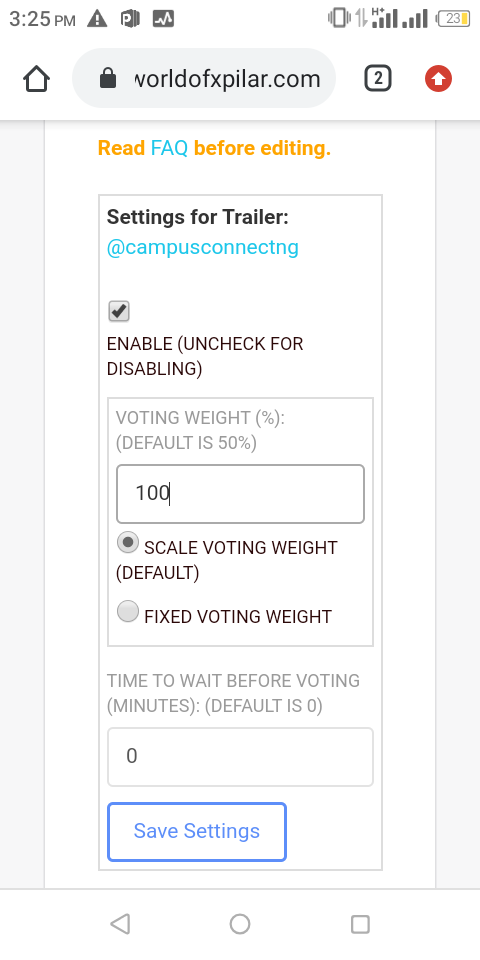
Task: Select Scale Voting Weight radio option
Action: pyautogui.click(x=128, y=542)
